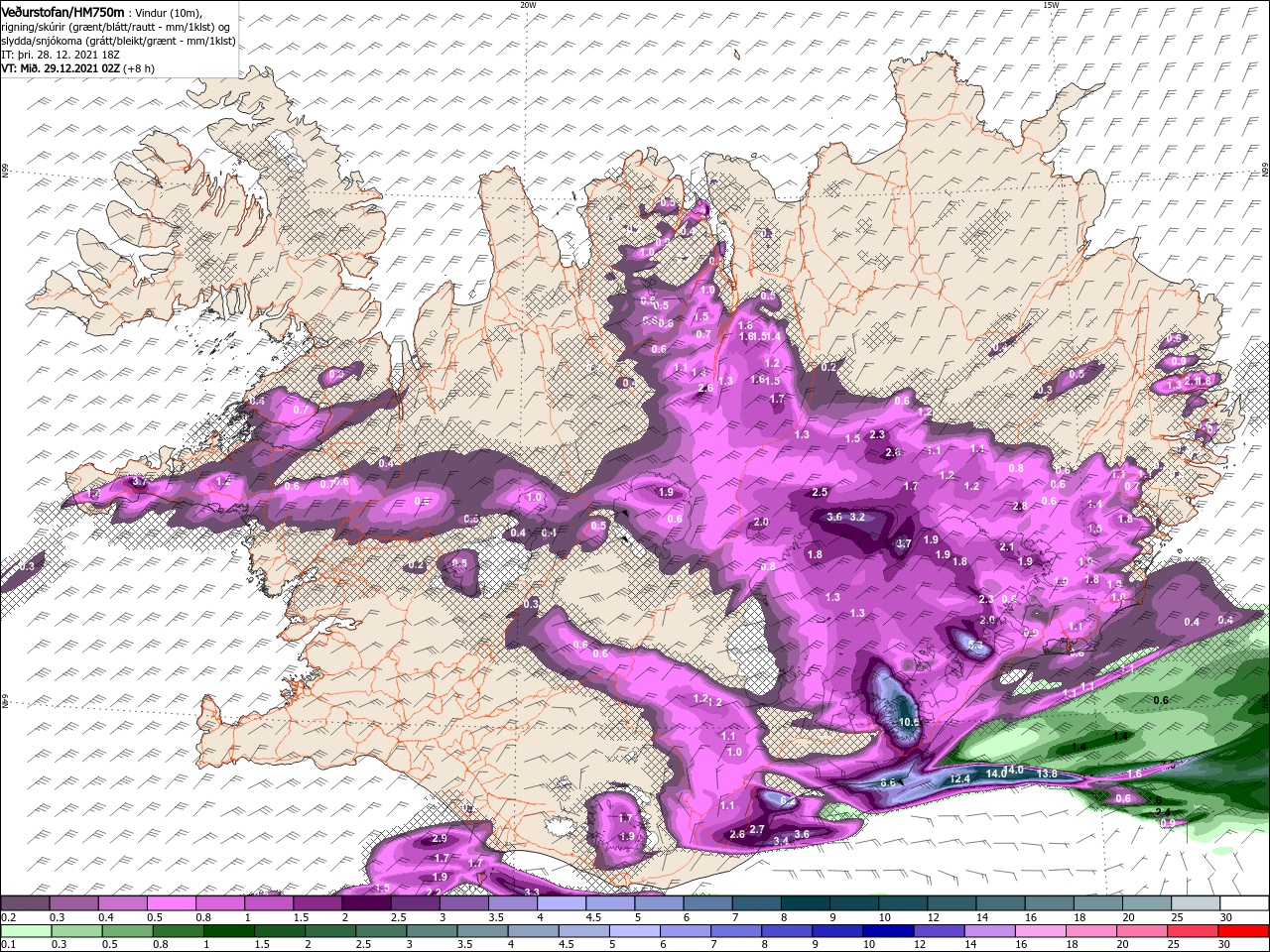Click the 20W longitude label
Image resolution: width=1270 pixels, height=952 pixels.
point(528,5)
